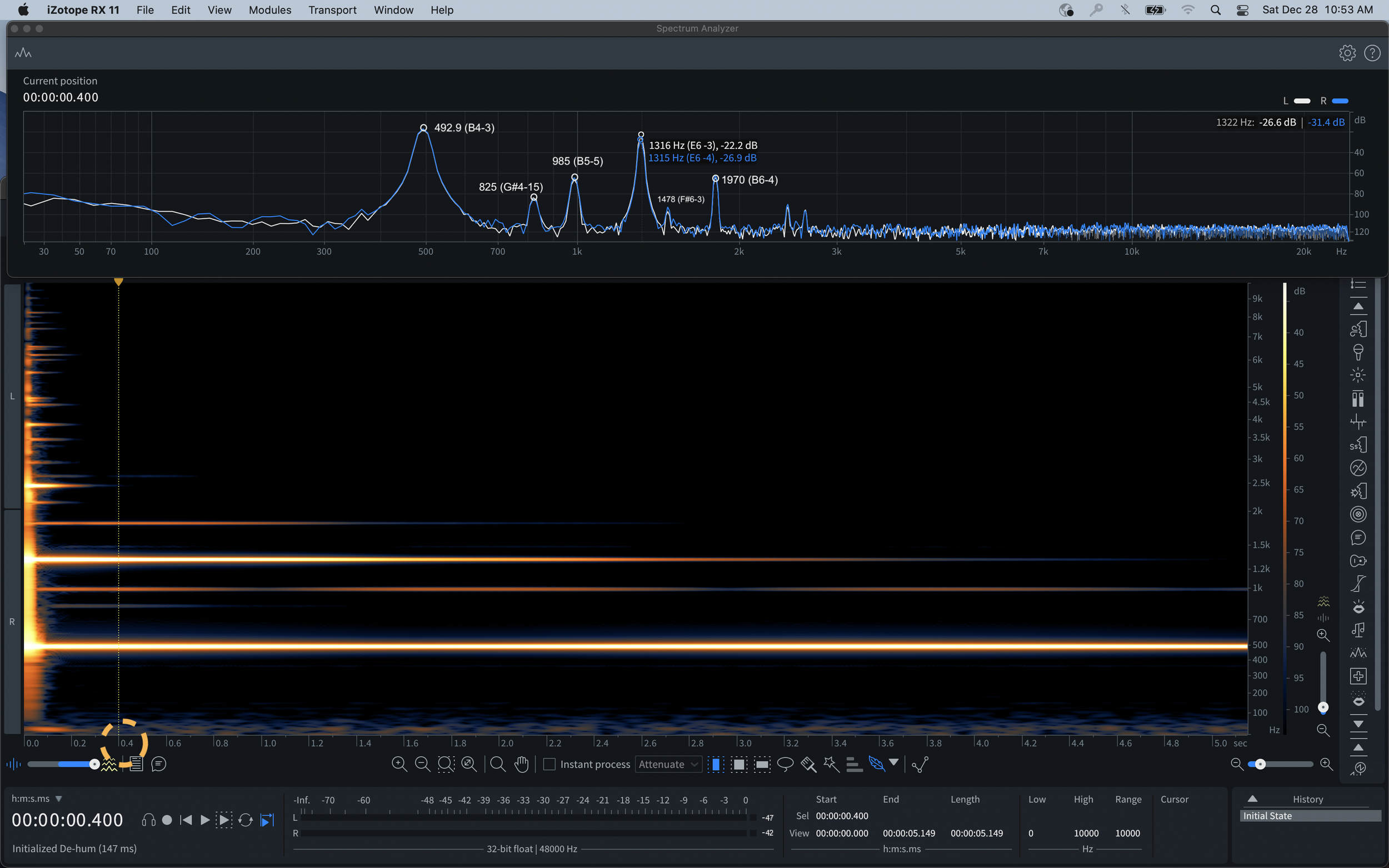Viewport: 1389px width, 868px height.
Task: Adjust the waveform/spectrogram transparency slider
Action: pos(94,764)
